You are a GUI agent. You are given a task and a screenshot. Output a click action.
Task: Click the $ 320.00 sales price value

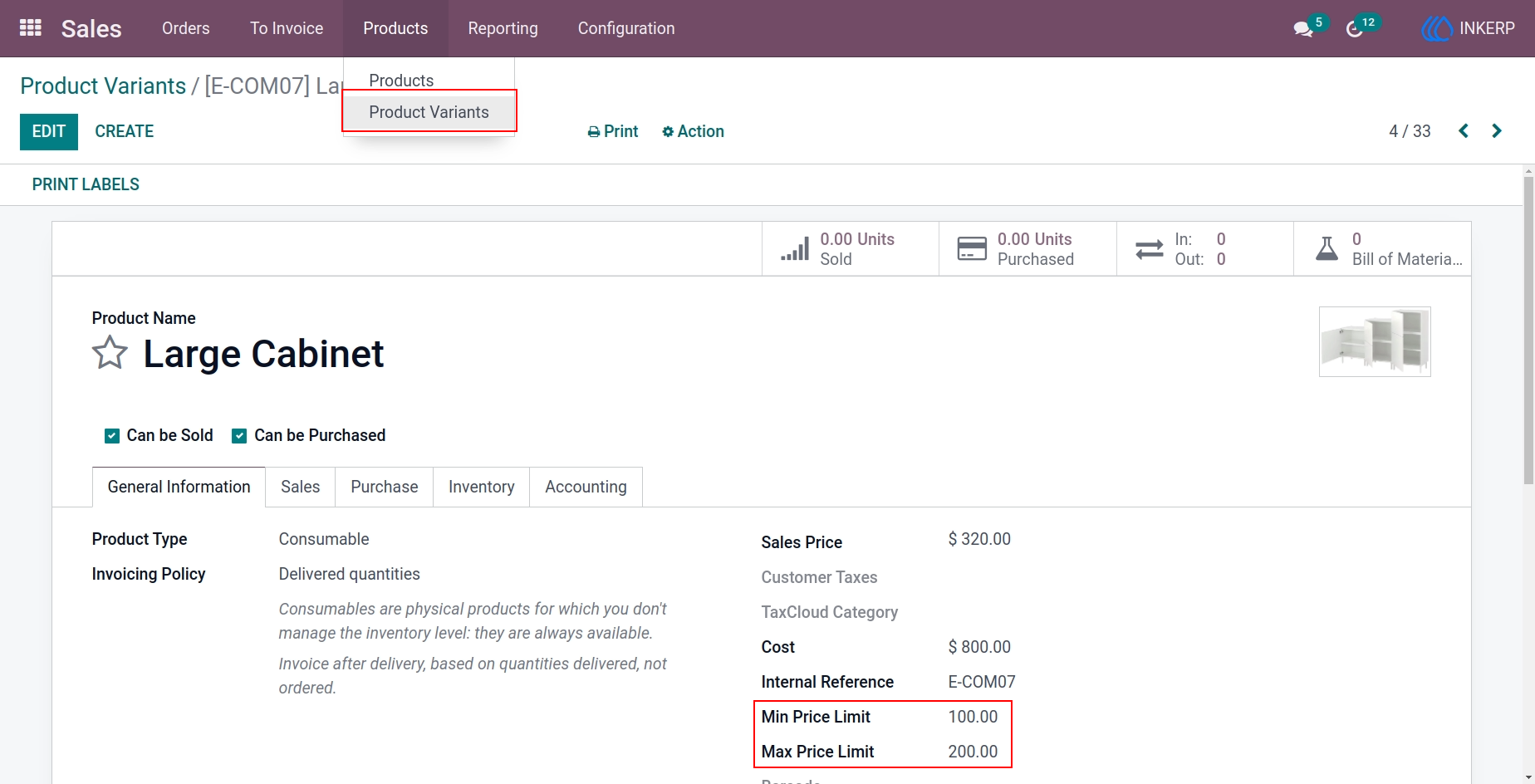979,539
